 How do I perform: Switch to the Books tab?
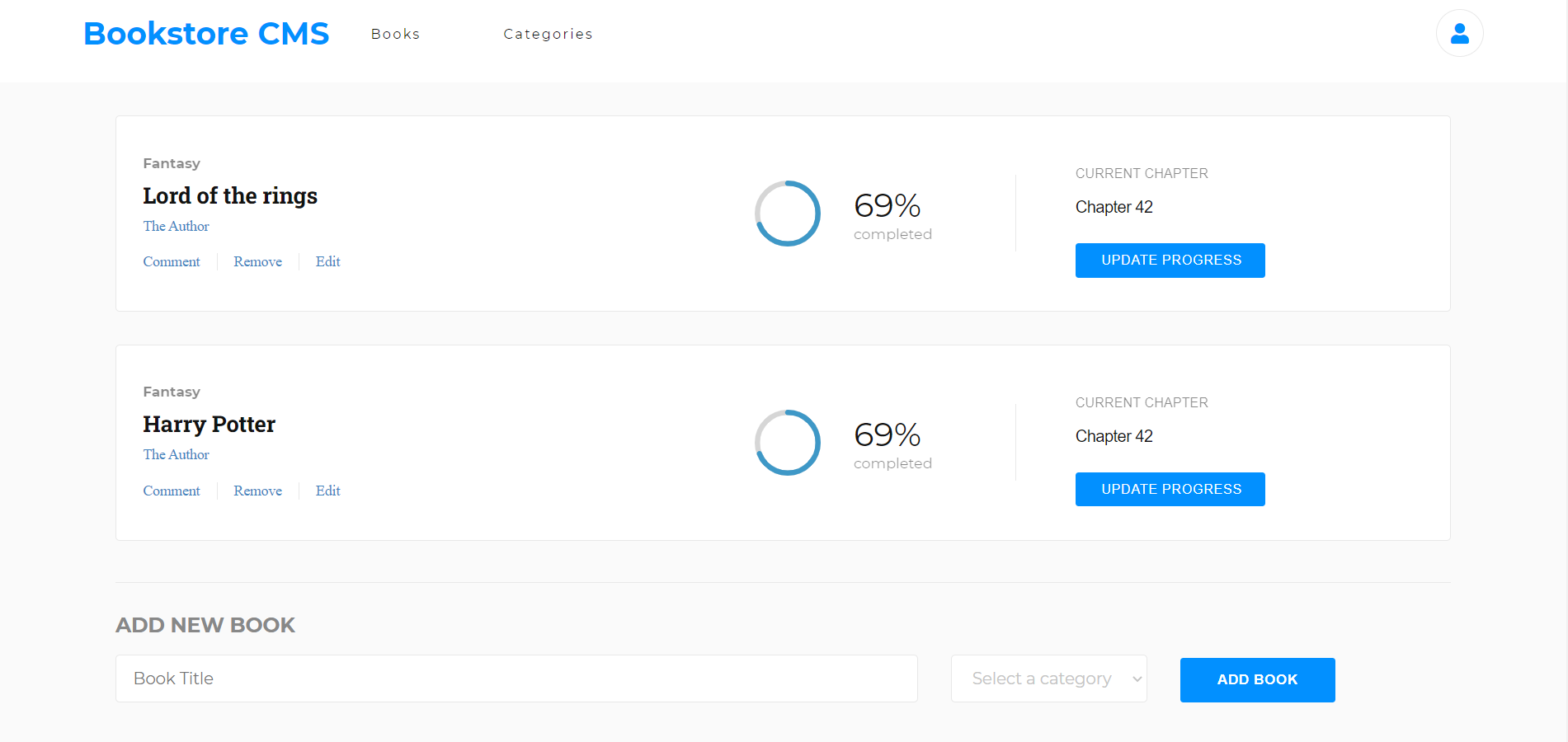tap(395, 34)
